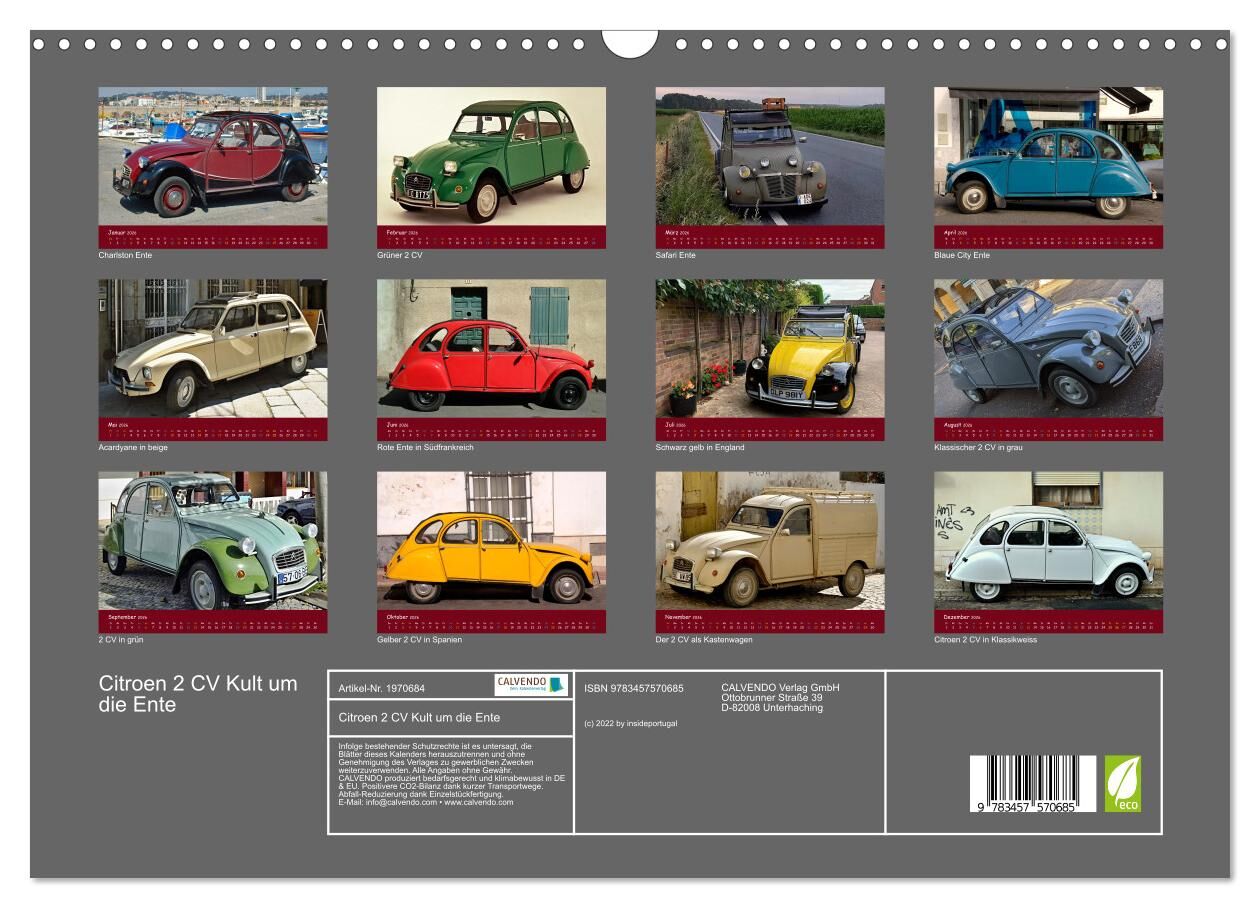Click the 'Gelber 2 CV in Spanien' caption

point(419,639)
